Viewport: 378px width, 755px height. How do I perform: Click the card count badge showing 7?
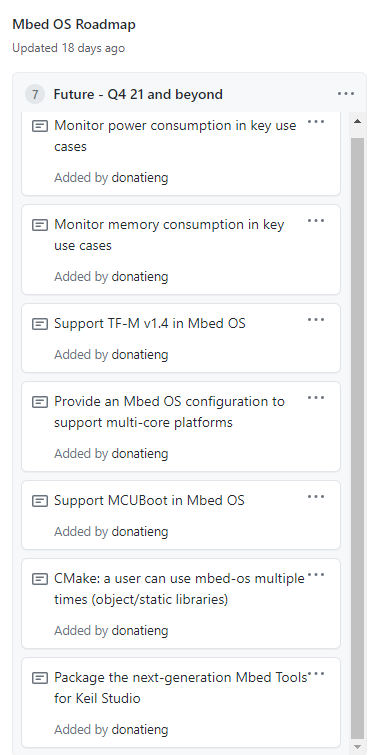click(x=35, y=94)
